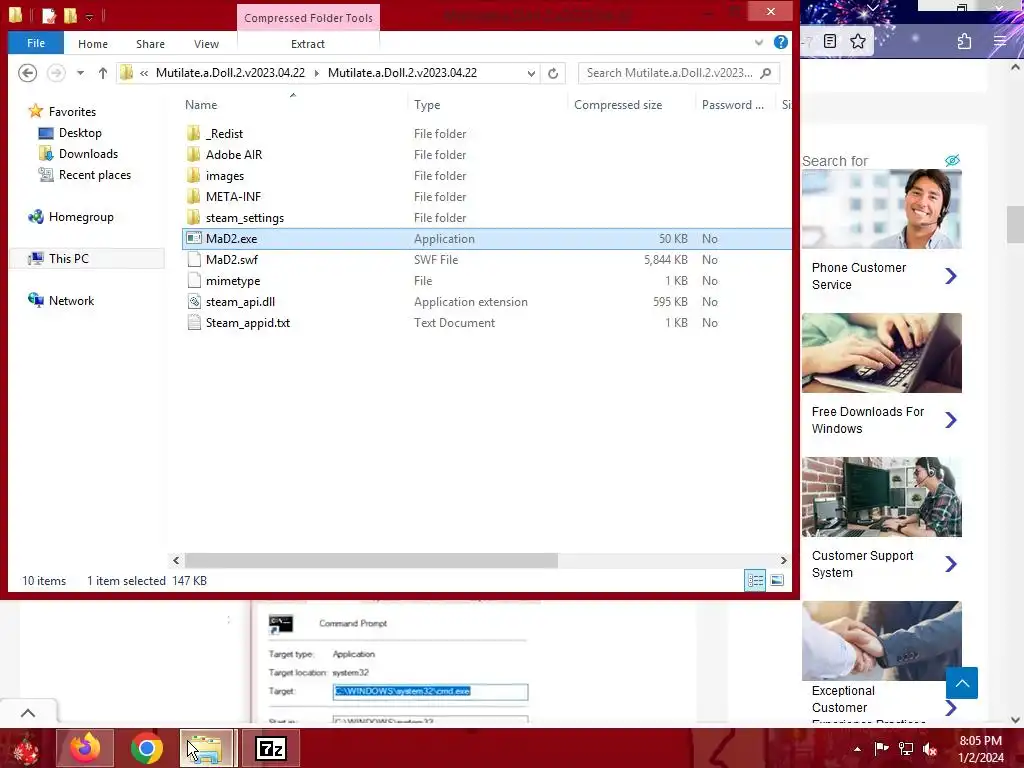Click horizontal scrollbar thumb

tap(371, 560)
